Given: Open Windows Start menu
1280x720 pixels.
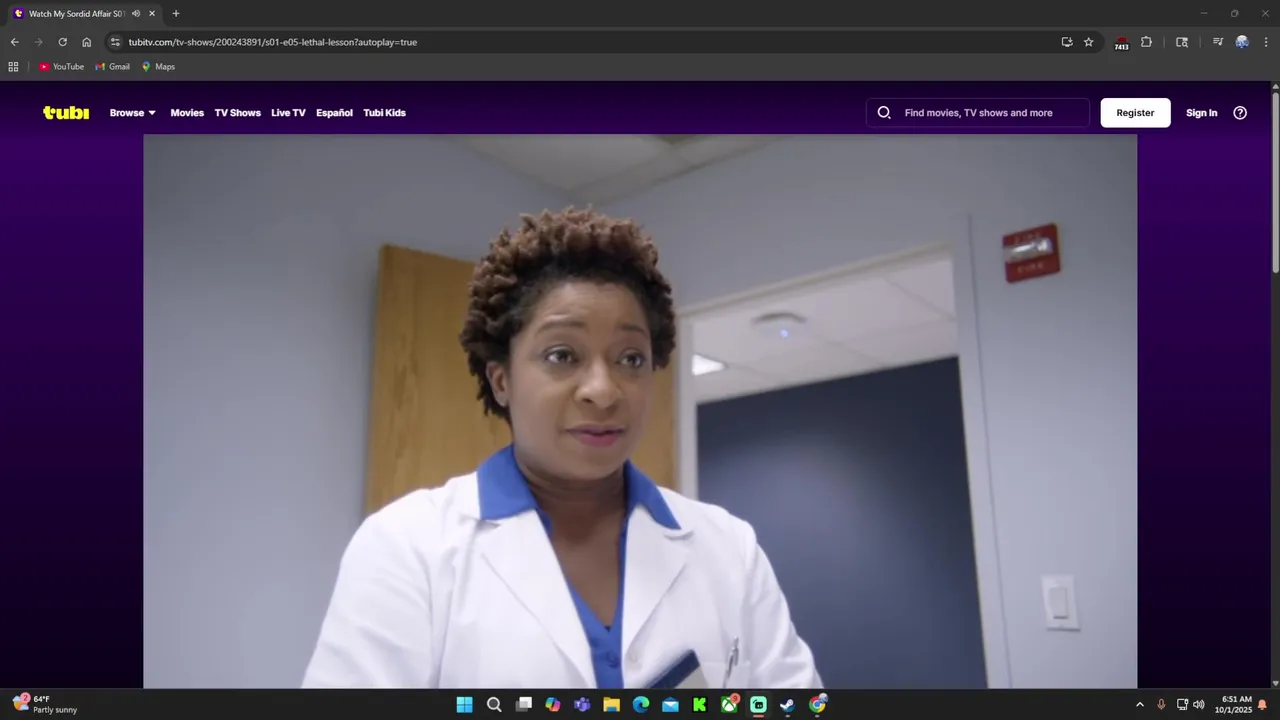Looking at the screenshot, I should [465, 705].
